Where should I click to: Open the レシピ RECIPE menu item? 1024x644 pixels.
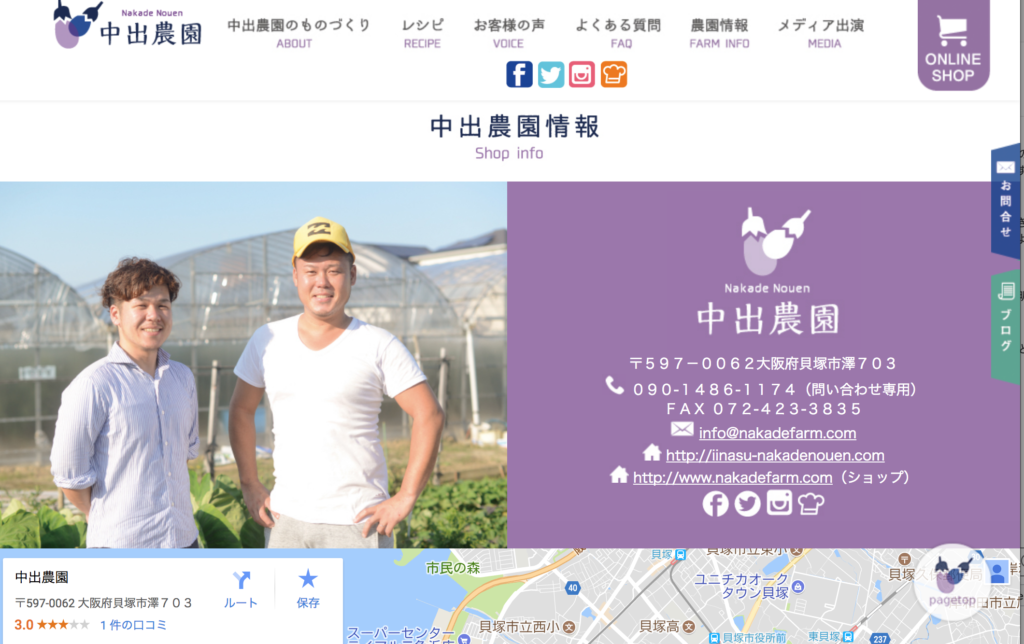point(423,33)
